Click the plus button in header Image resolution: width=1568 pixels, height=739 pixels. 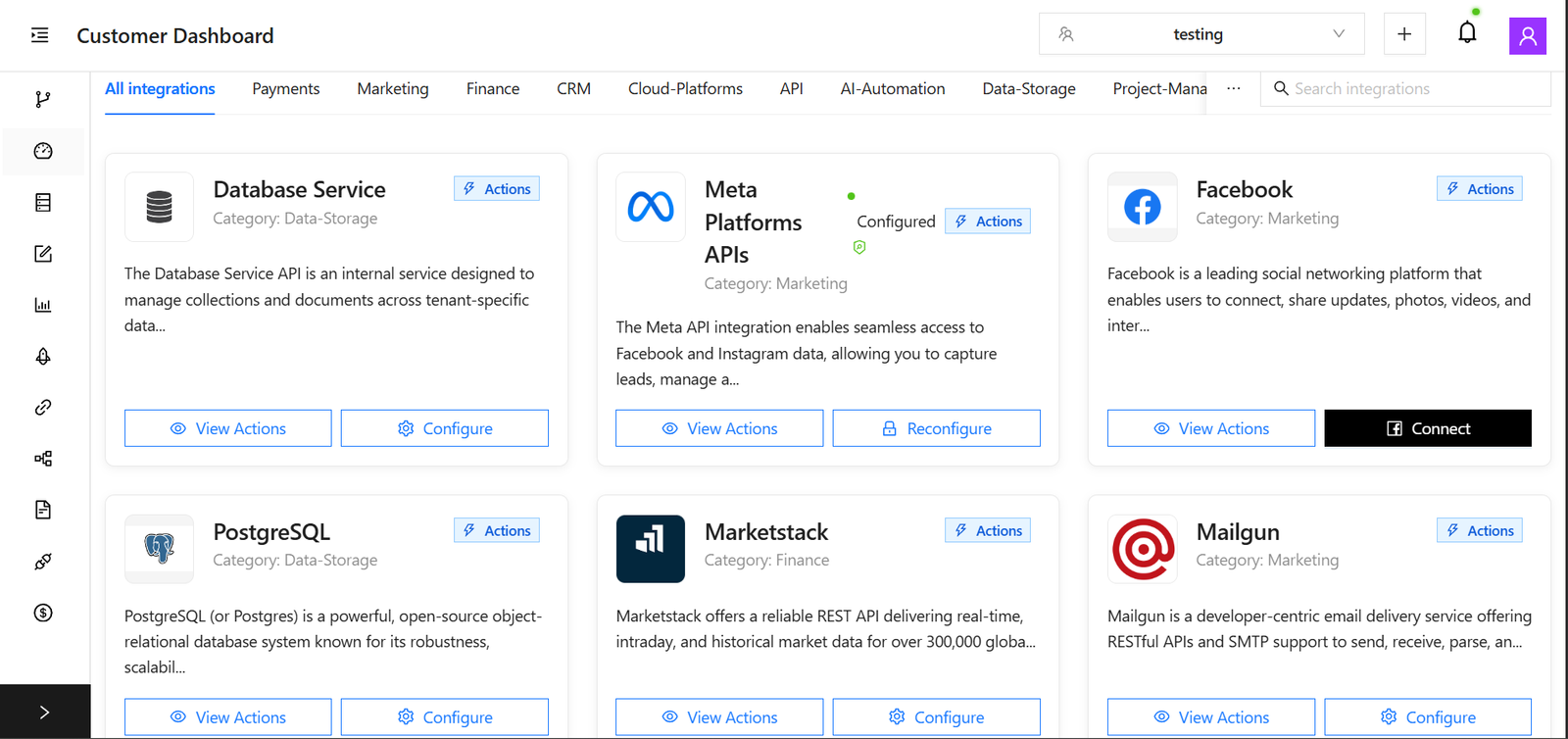1403,34
